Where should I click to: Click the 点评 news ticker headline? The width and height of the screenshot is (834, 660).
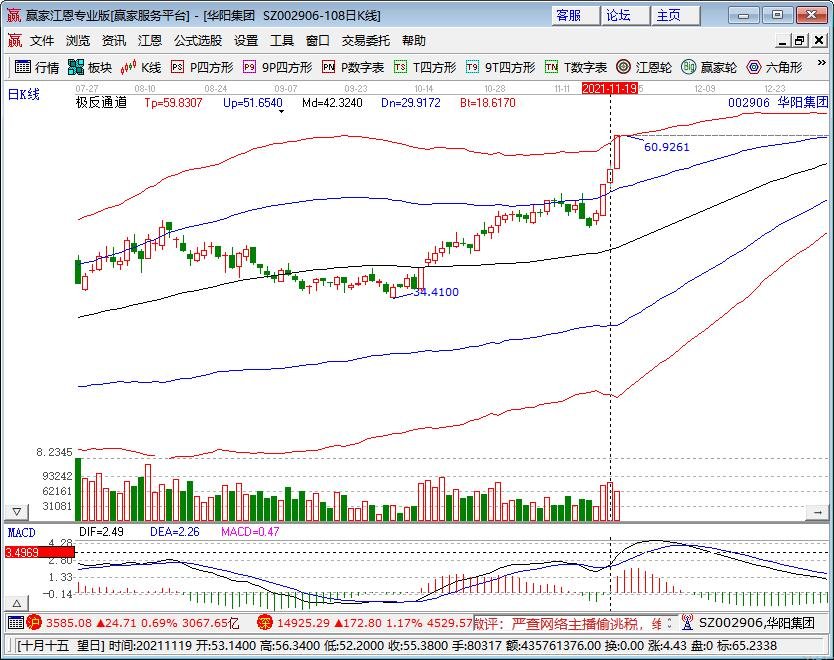pyautogui.click(x=568, y=623)
